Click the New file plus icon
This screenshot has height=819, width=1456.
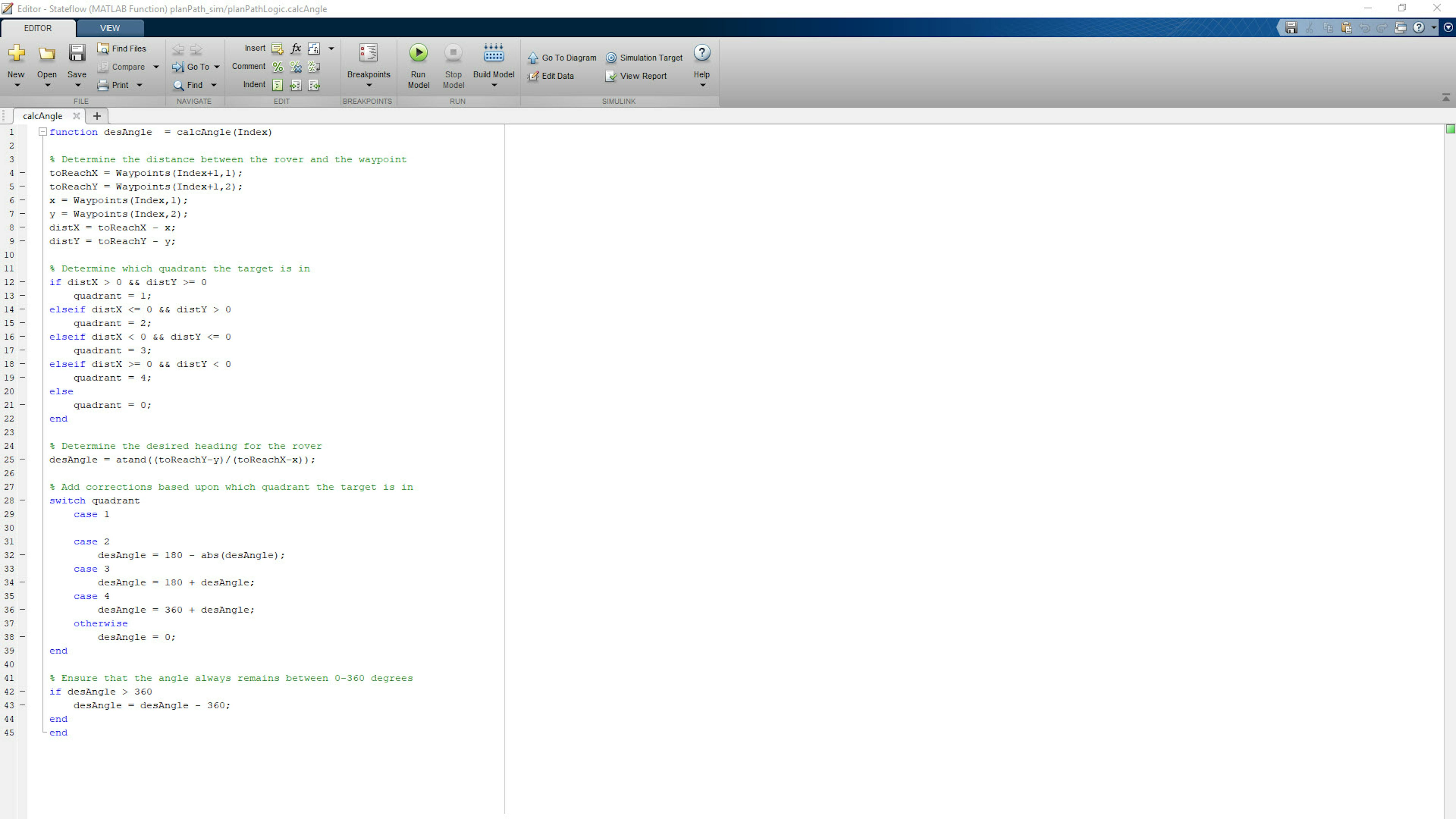click(x=17, y=53)
